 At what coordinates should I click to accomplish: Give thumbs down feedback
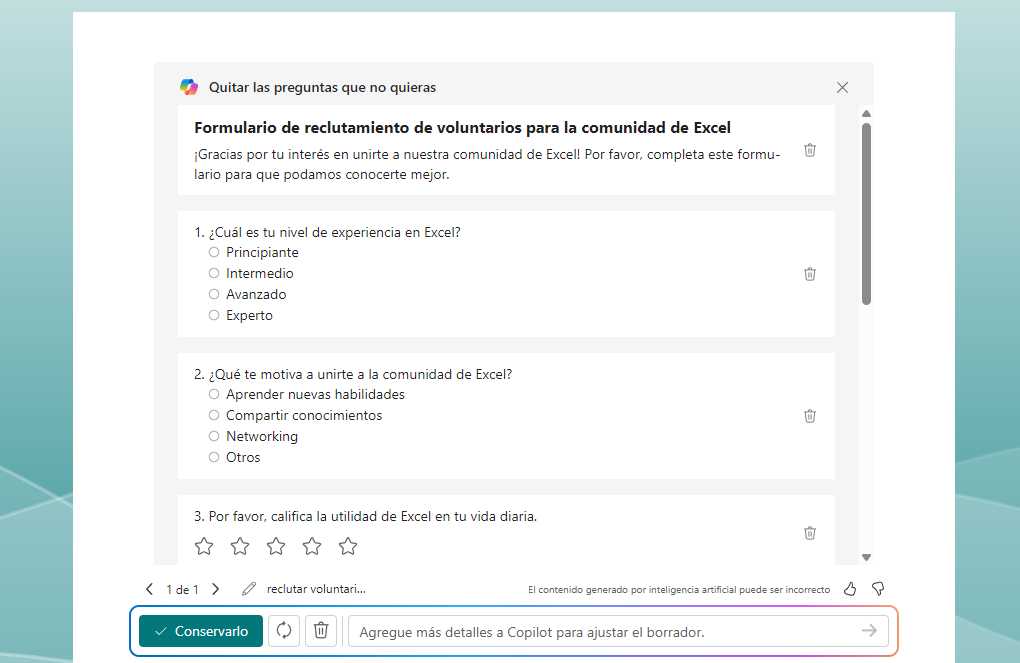click(878, 589)
